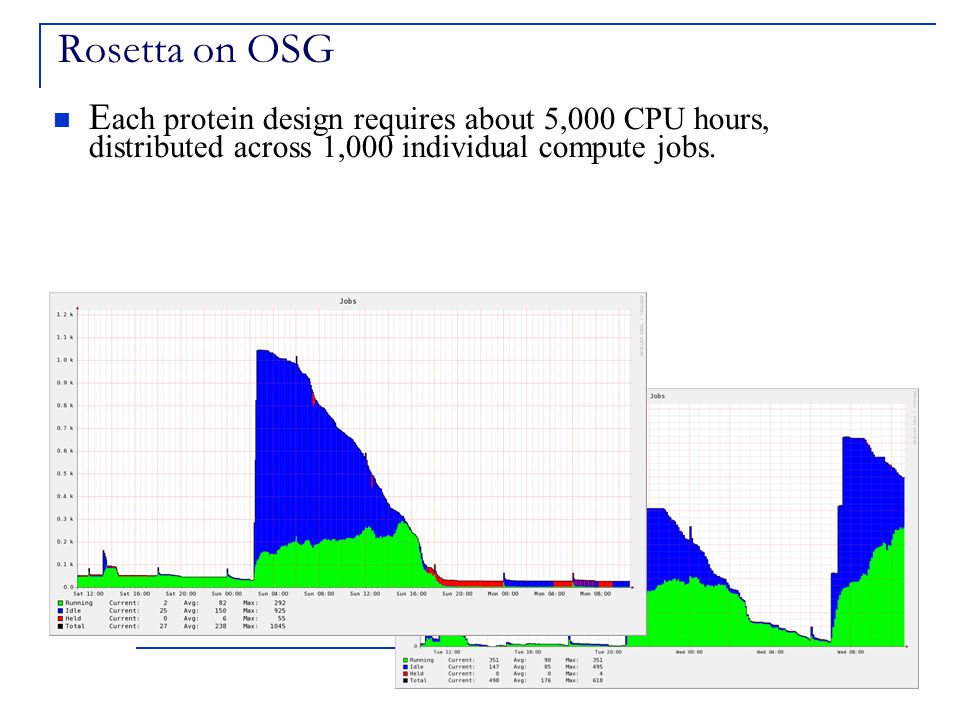This screenshot has height=720, width=960.
Task: Click the 'Idle' legend label in the rear chart
Action: coord(416,667)
